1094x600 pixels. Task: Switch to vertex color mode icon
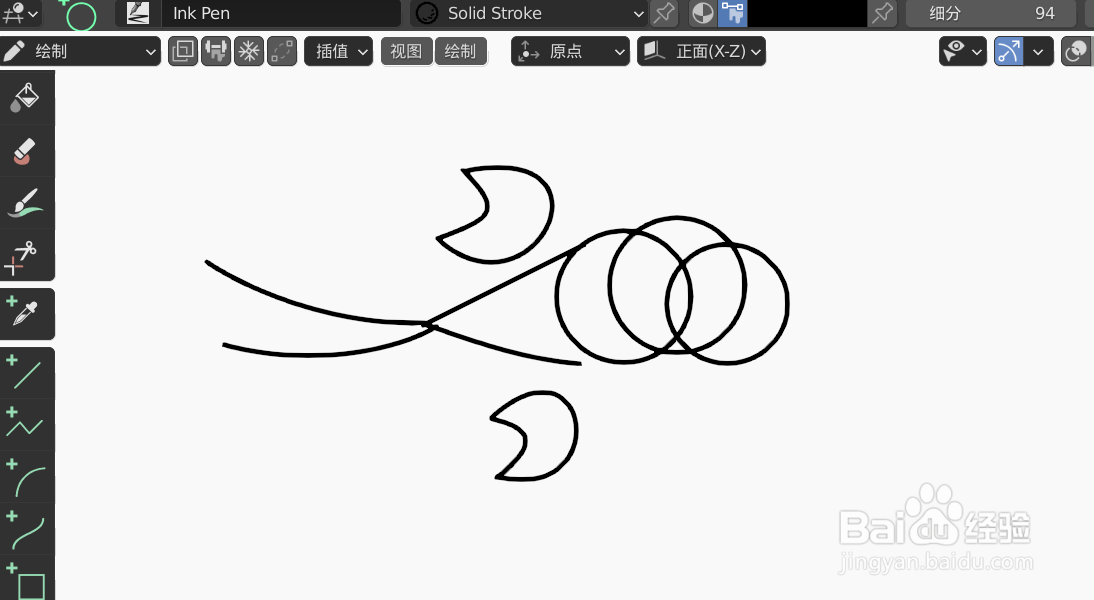click(733, 13)
